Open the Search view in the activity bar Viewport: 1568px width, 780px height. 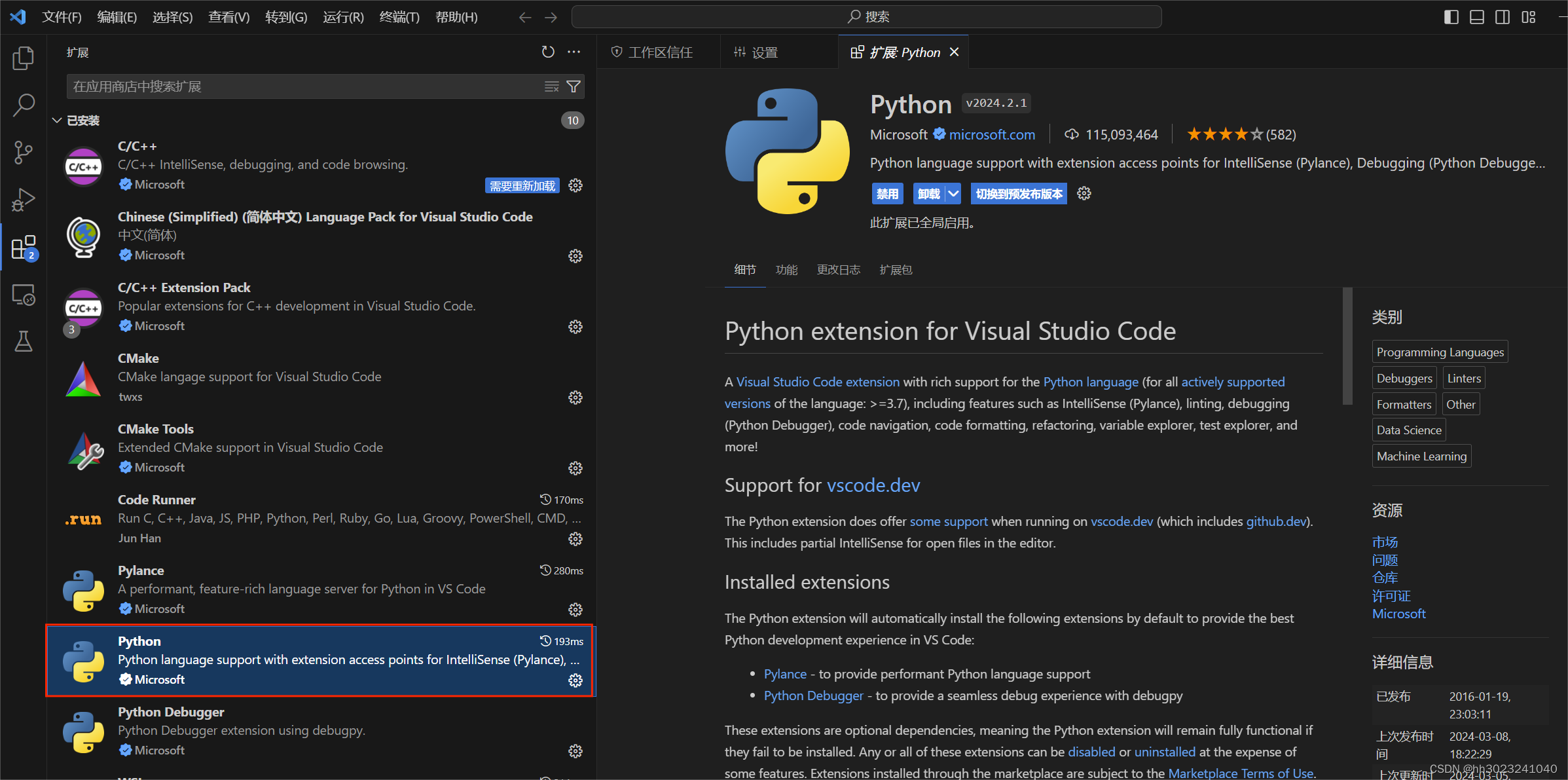tap(23, 105)
